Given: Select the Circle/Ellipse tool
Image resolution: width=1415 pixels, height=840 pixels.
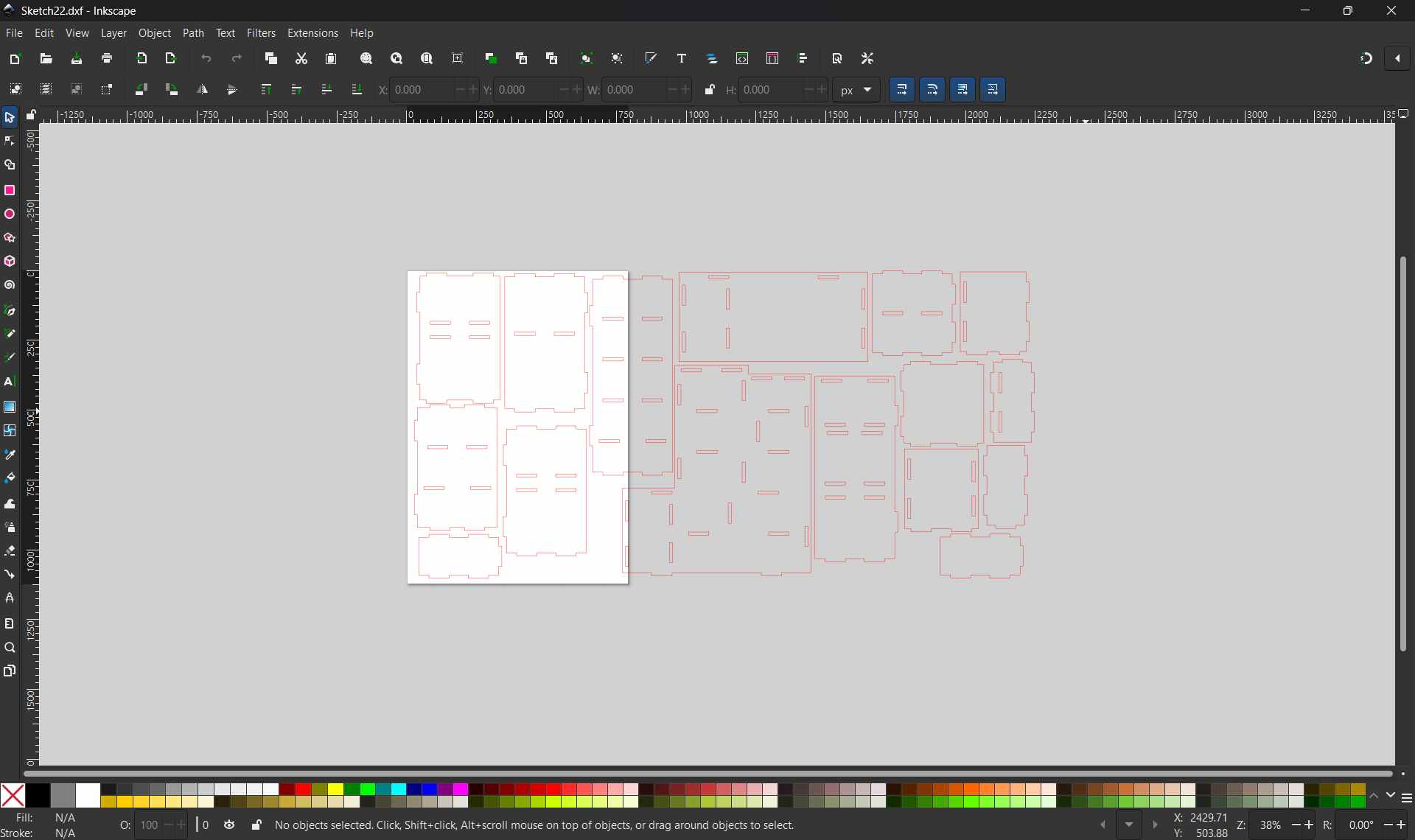Looking at the screenshot, I should tap(10, 214).
